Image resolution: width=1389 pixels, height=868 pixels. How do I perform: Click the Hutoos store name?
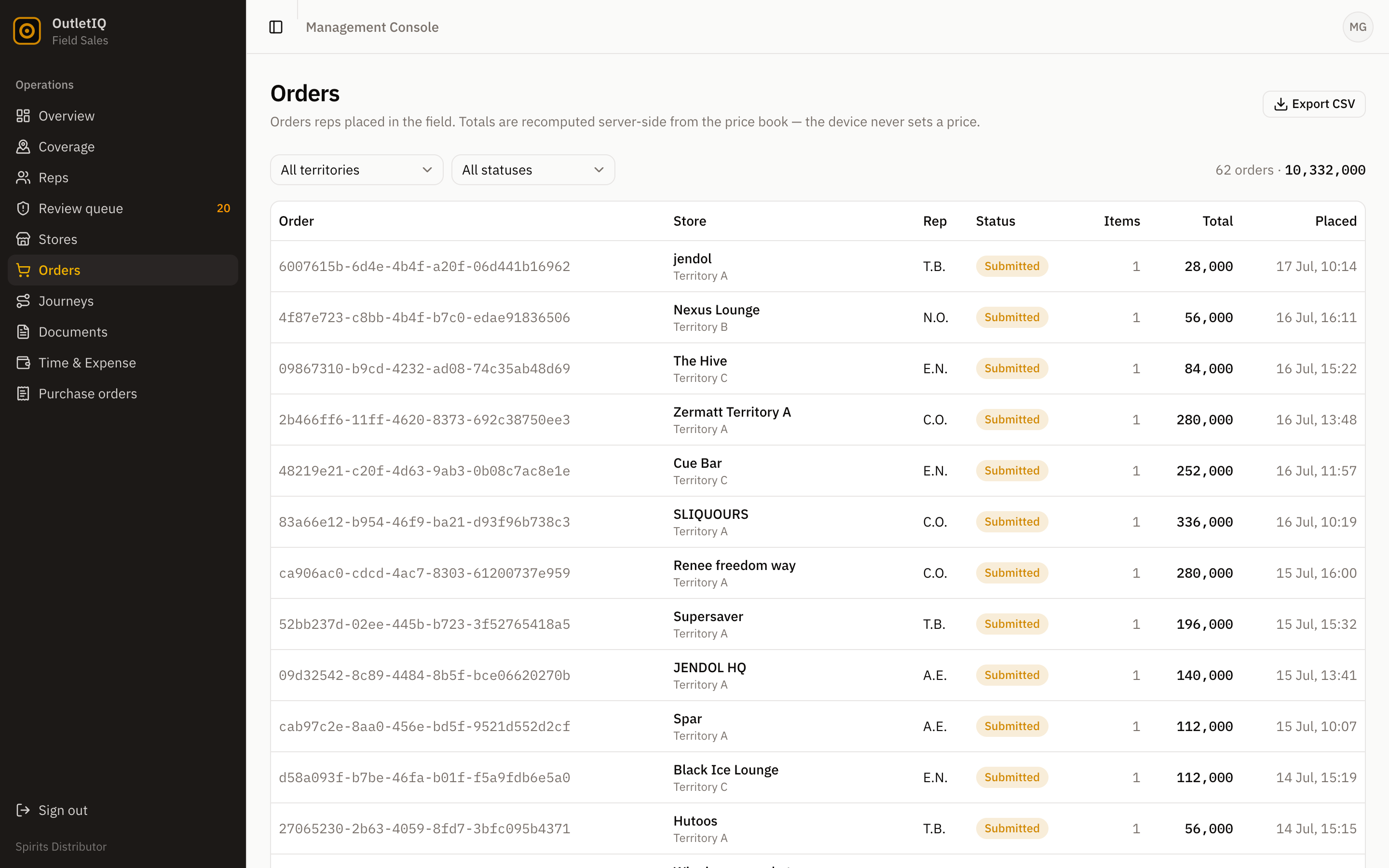point(695,821)
